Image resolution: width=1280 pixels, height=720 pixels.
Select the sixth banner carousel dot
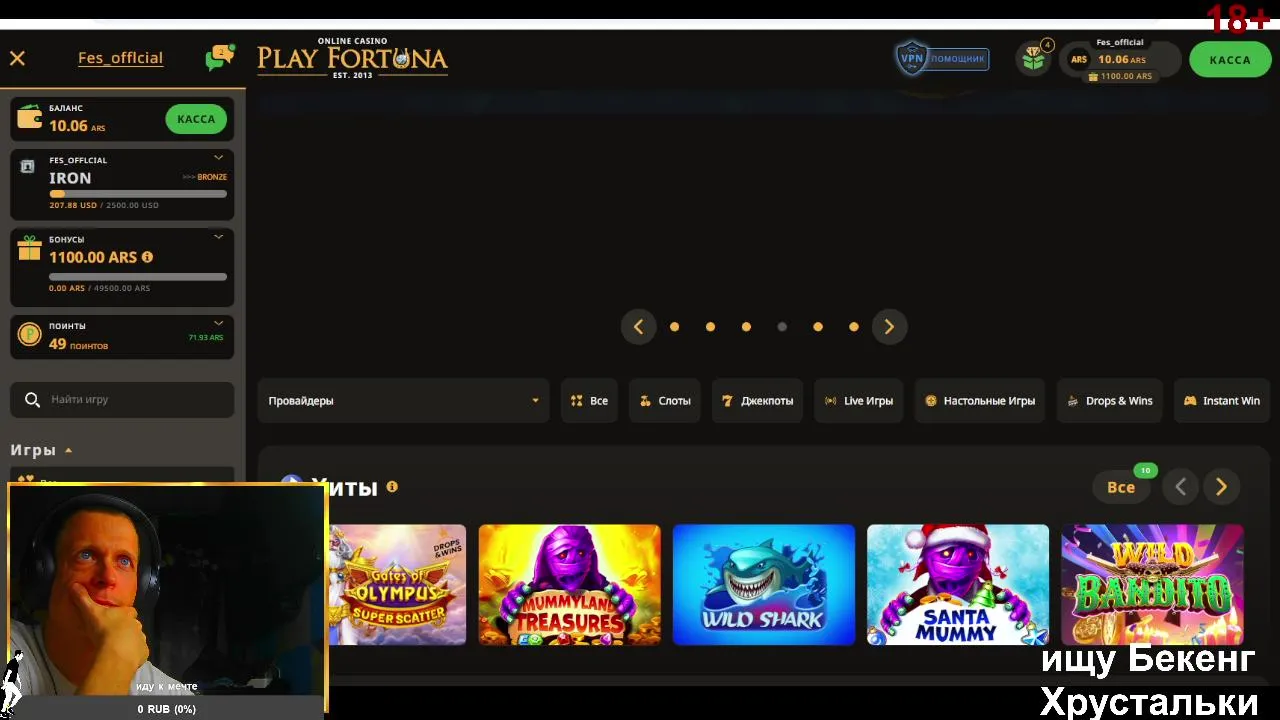[x=854, y=327]
